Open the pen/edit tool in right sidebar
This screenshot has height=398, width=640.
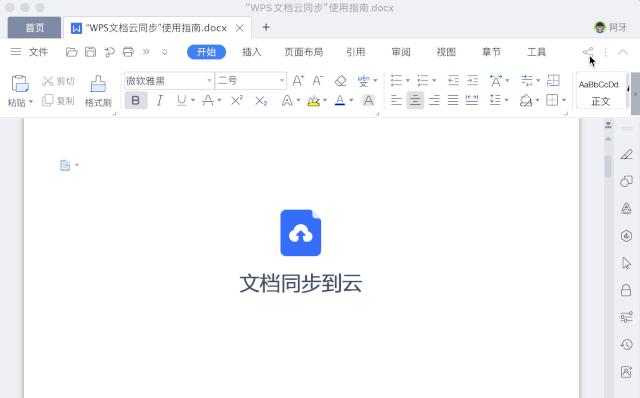click(x=626, y=154)
